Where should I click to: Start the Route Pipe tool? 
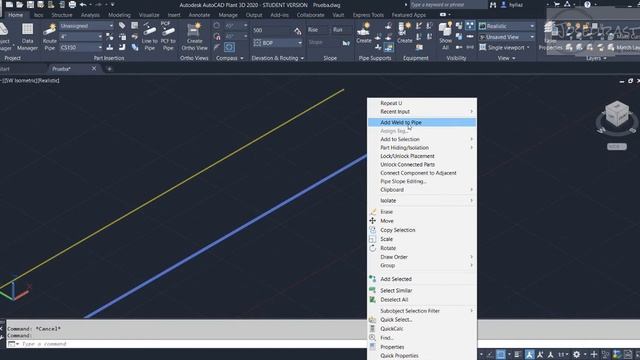[49, 37]
